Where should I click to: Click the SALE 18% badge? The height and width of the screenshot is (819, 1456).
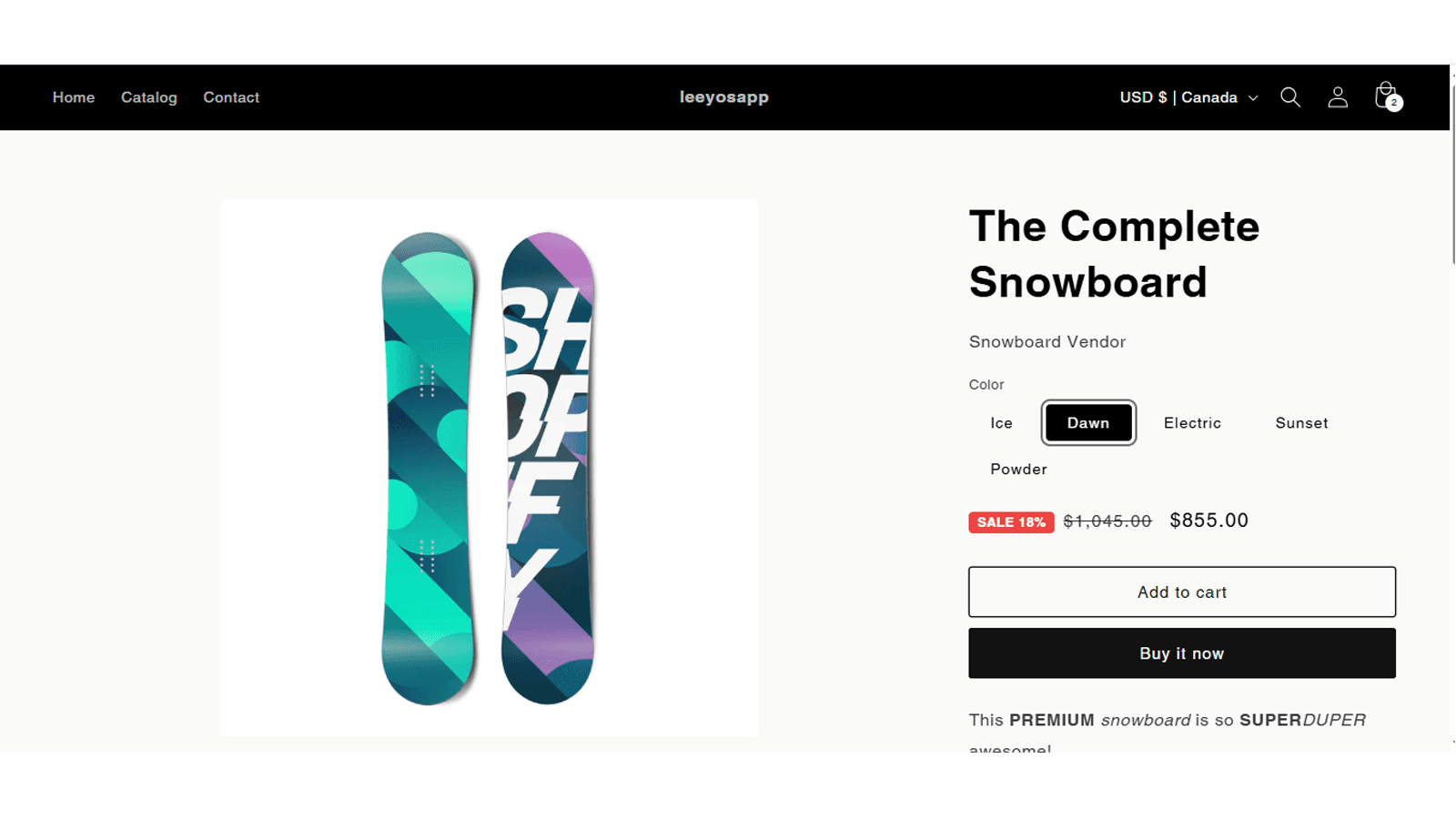[1011, 522]
